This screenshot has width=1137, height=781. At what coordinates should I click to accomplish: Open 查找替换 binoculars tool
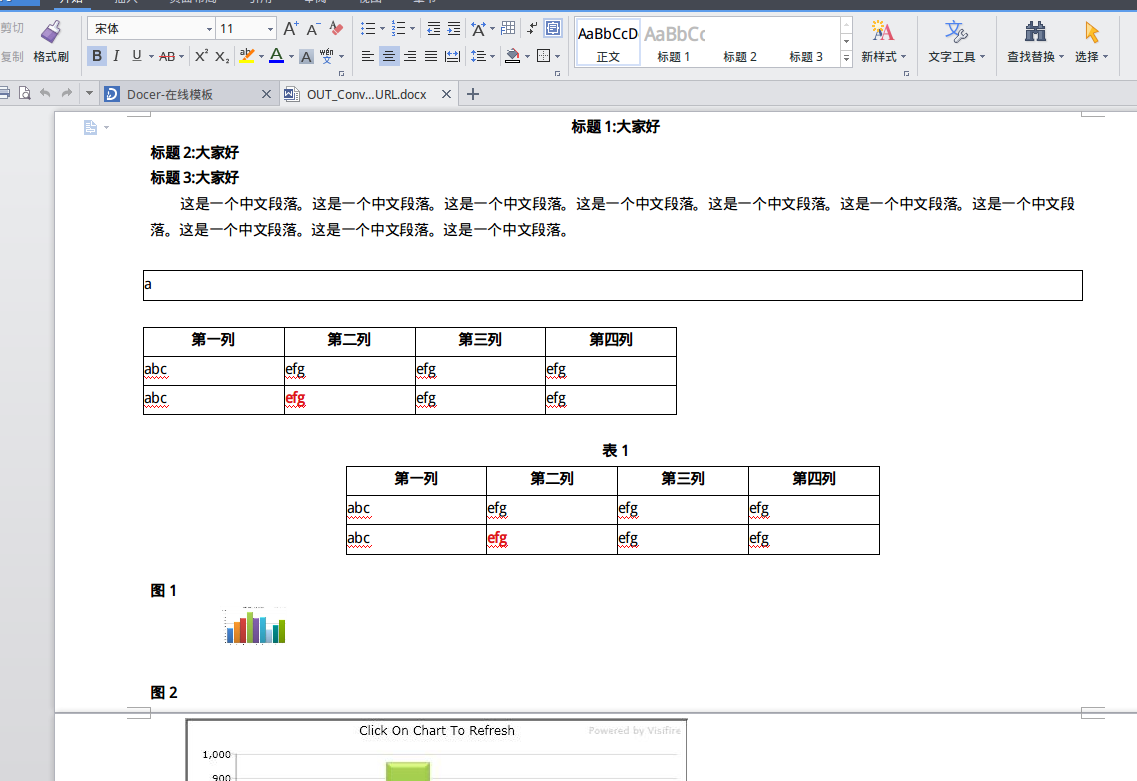1035,42
